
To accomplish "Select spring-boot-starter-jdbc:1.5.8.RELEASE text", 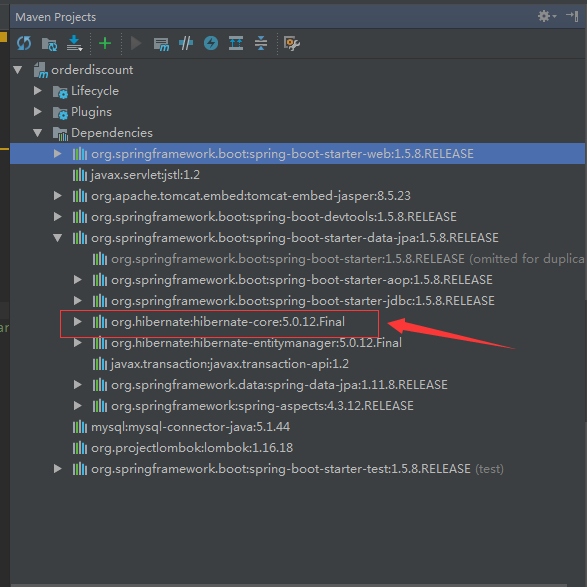I will point(303,301).
